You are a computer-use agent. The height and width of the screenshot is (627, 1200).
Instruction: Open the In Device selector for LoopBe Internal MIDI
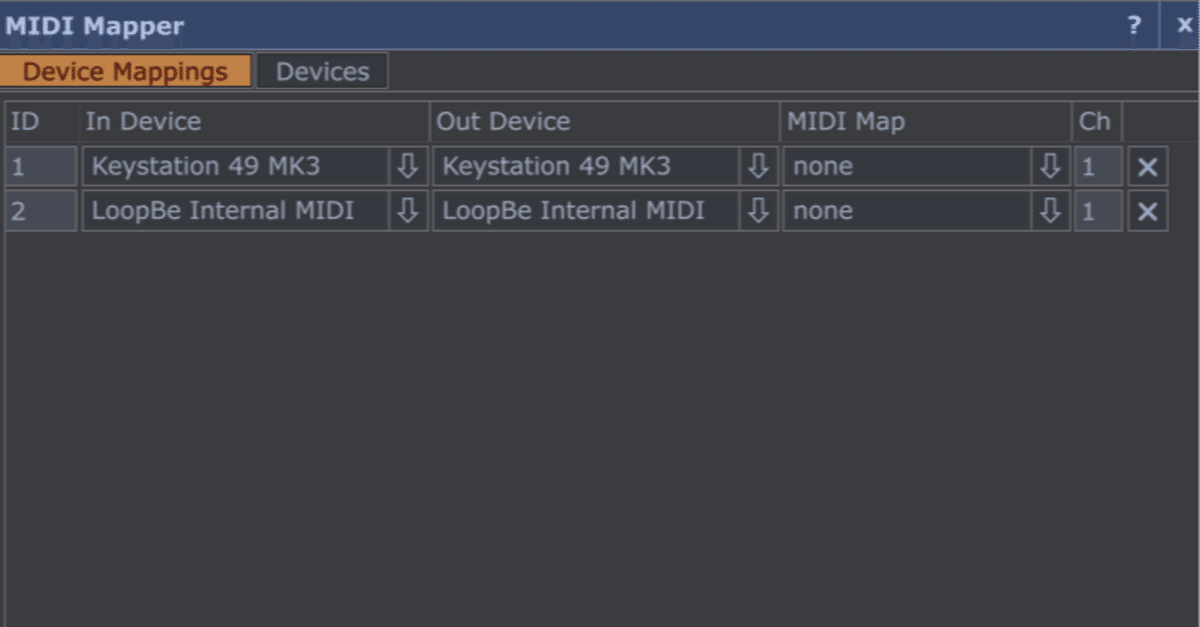pyautogui.click(x=407, y=211)
